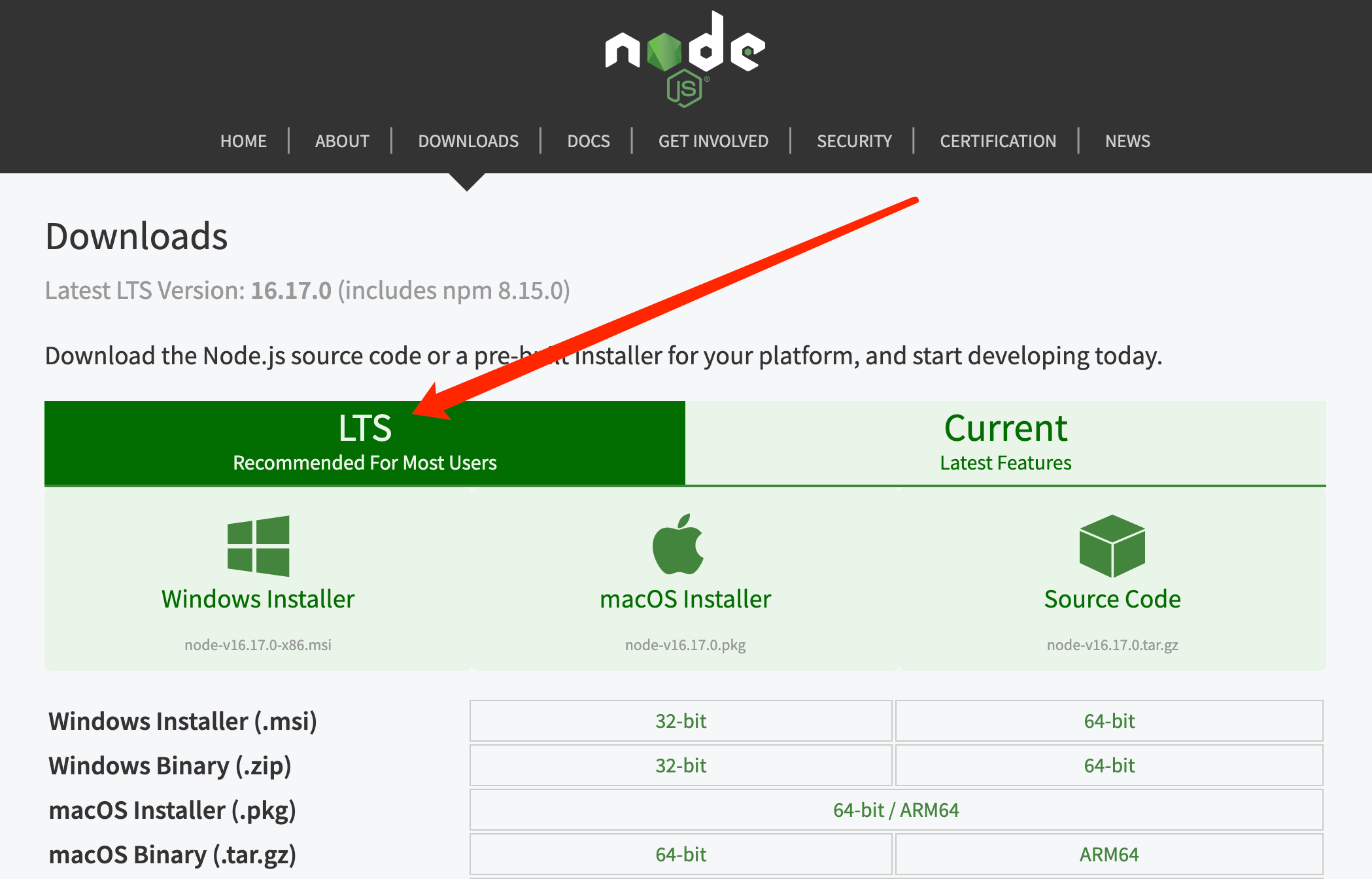Viewport: 1372px width, 879px height.
Task: Switch to the Current Latest Features tab
Action: 1005,443
